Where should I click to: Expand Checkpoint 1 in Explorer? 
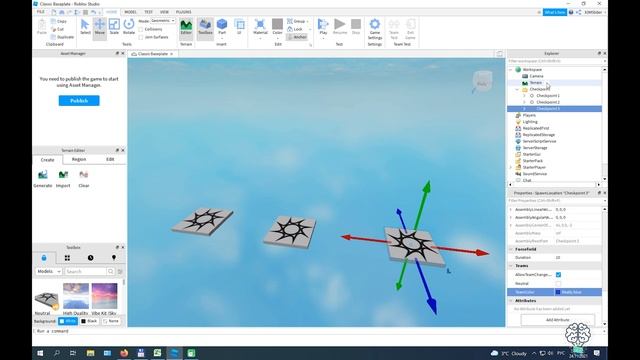click(x=524, y=96)
